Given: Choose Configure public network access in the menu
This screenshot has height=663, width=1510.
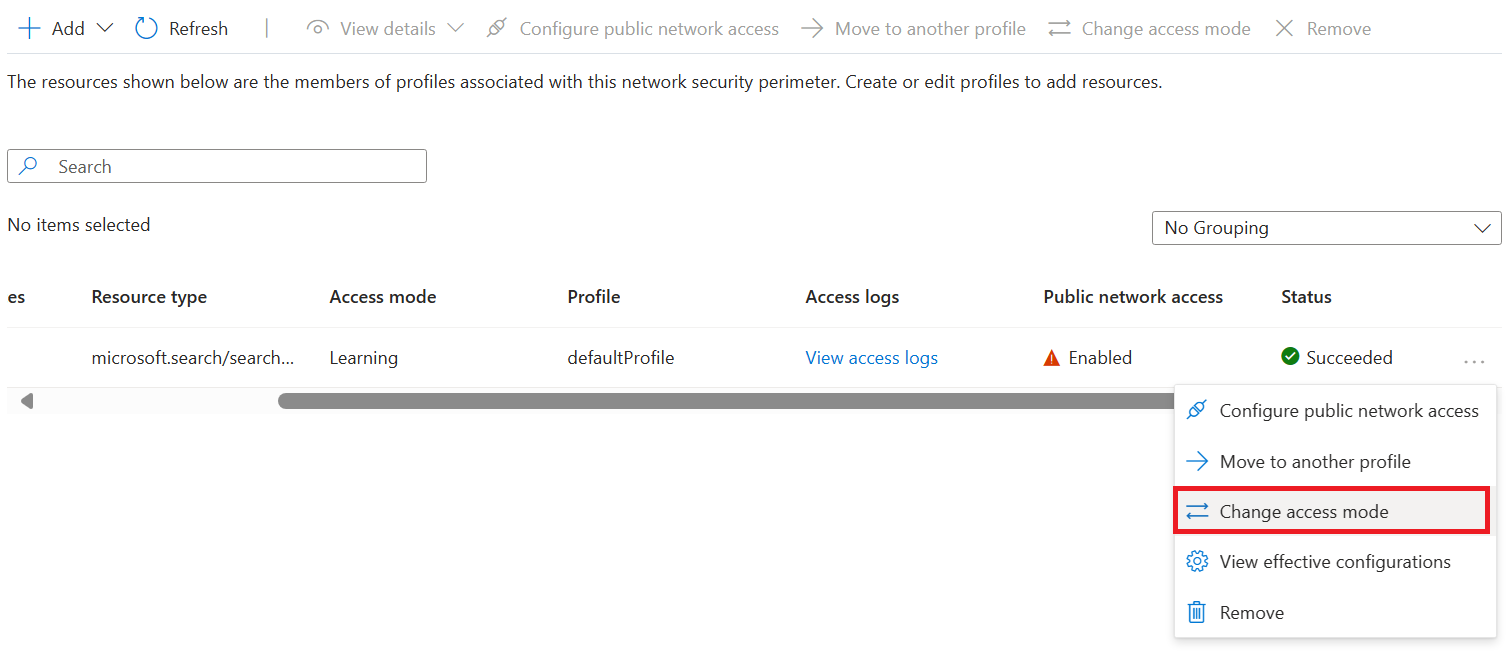Looking at the screenshot, I should pos(1349,410).
